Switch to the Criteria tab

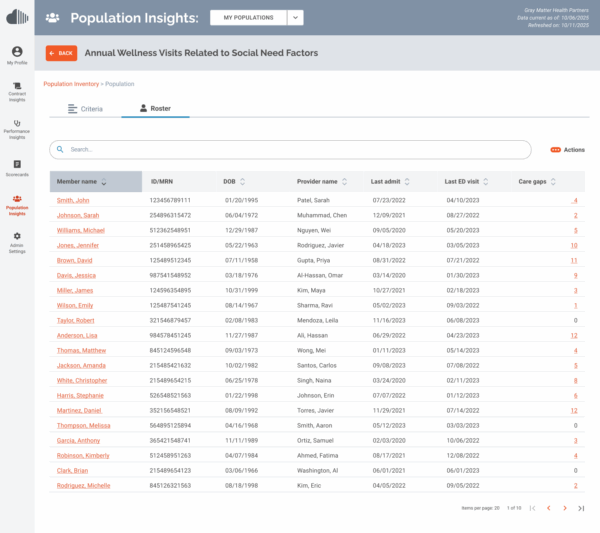click(85, 109)
